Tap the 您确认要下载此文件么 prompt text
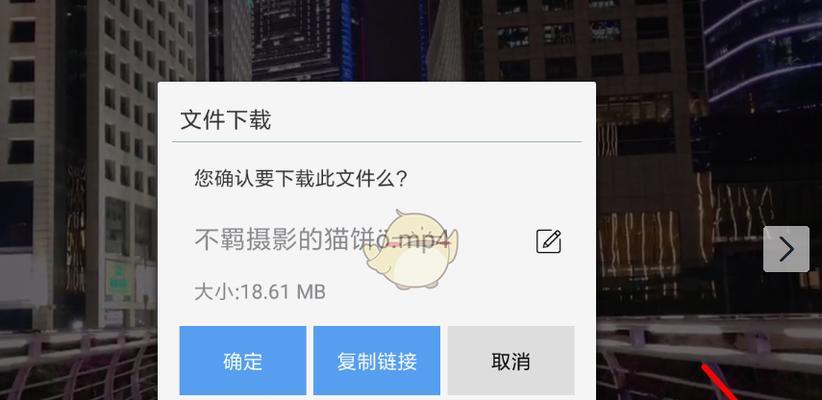This screenshot has height=400, width=822. point(301,179)
